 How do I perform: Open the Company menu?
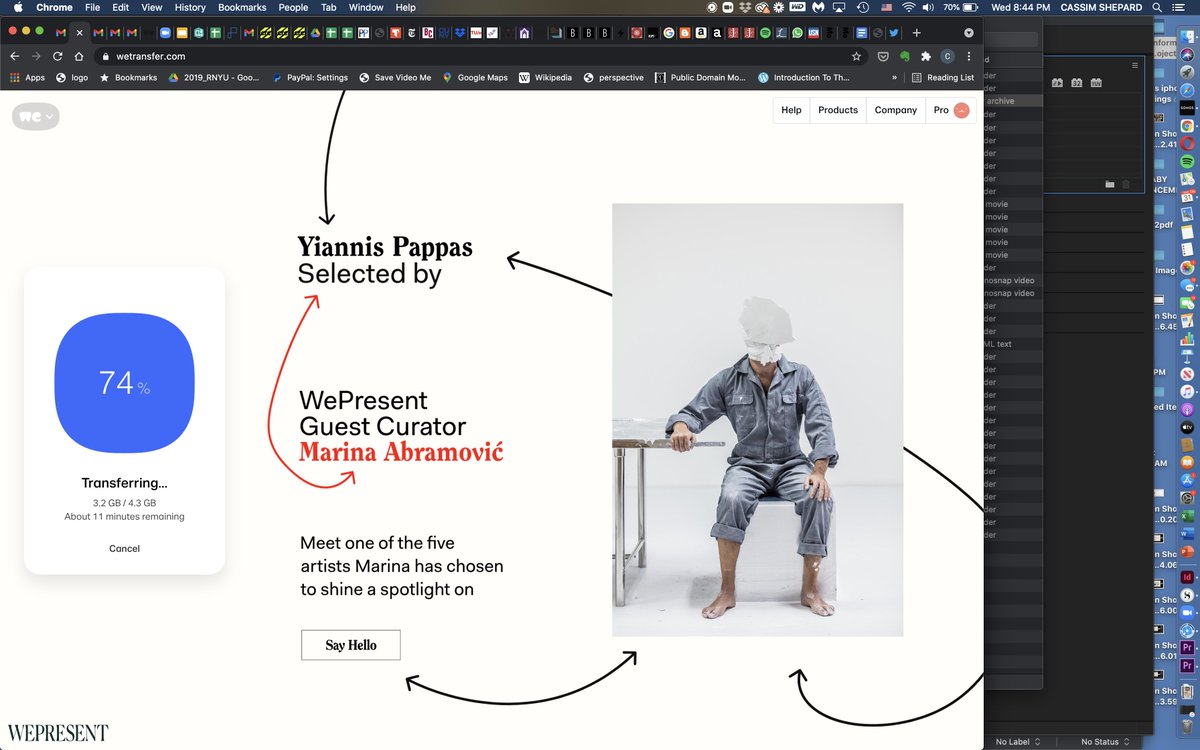click(896, 110)
